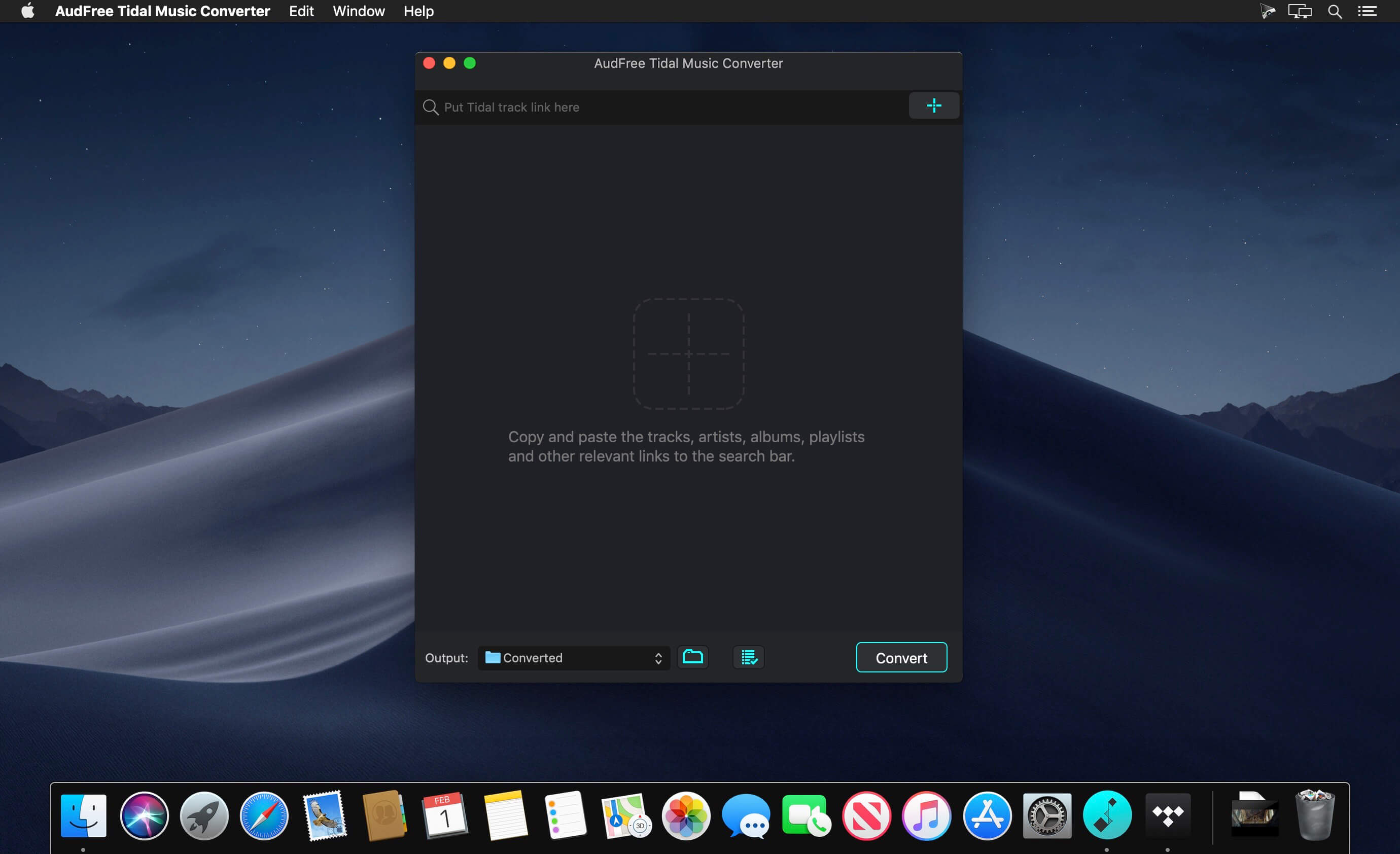Click the dashed drop-area placeholder
The height and width of the screenshot is (854, 1400).
point(689,353)
